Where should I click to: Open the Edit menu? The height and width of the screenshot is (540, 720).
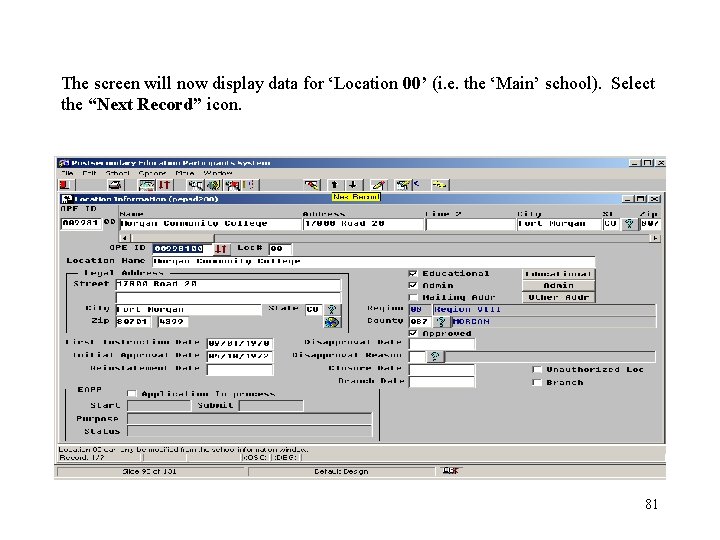click(89, 173)
